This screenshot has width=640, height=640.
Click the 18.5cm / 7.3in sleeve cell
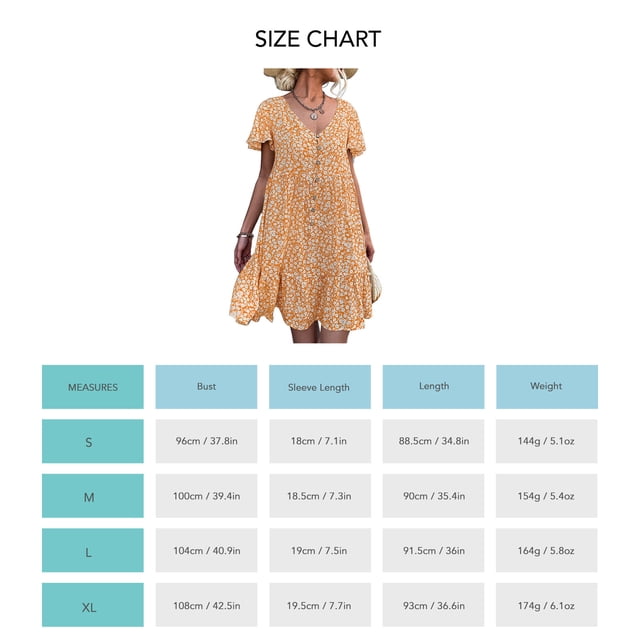tap(320, 496)
